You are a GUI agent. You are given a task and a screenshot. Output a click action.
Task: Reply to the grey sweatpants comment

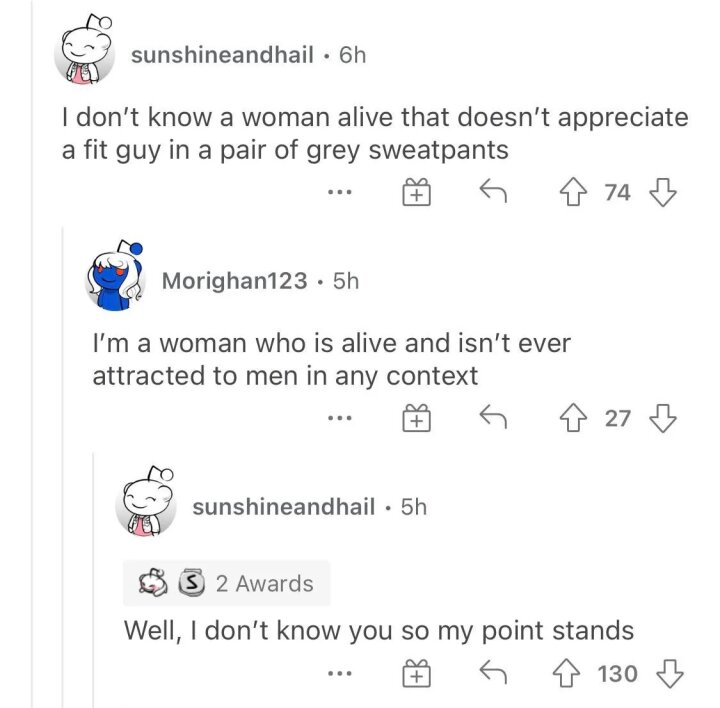493,191
